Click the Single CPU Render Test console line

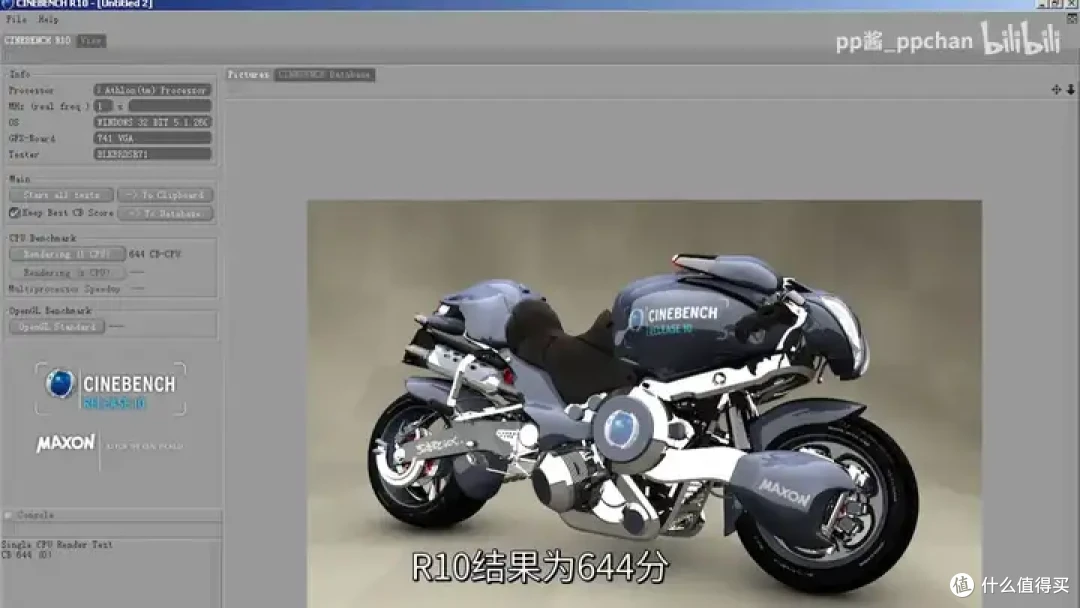tap(56, 545)
